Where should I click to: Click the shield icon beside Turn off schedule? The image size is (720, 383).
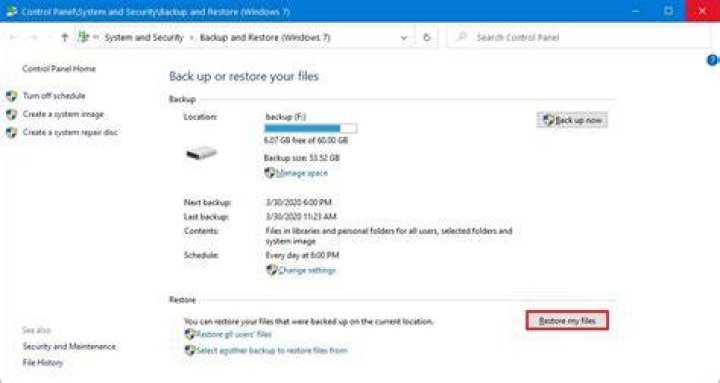[11, 96]
